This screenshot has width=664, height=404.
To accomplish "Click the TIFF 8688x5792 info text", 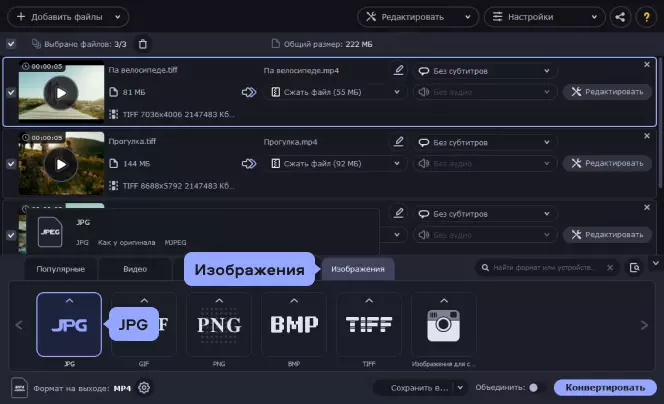I will [x=178, y=186].
